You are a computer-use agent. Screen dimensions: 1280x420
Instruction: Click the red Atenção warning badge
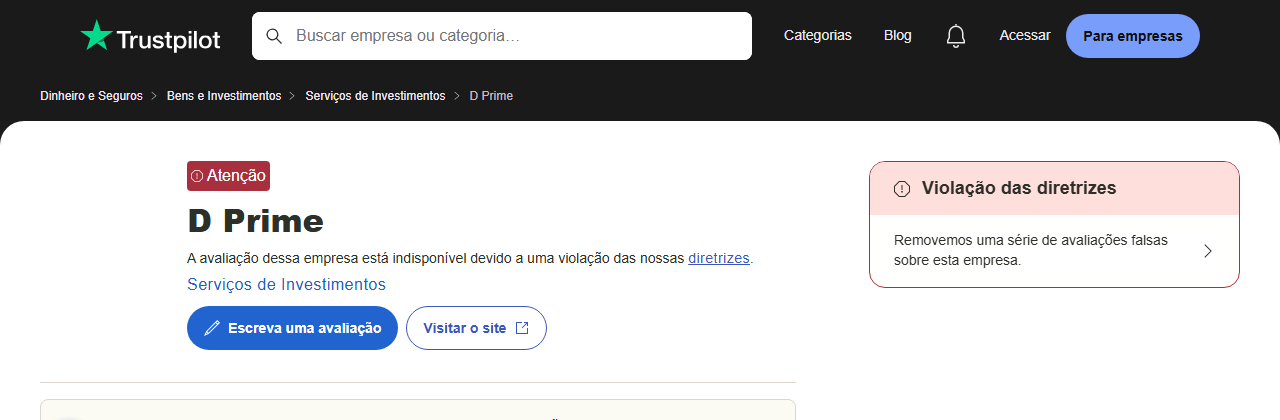(x=228, y=176)
